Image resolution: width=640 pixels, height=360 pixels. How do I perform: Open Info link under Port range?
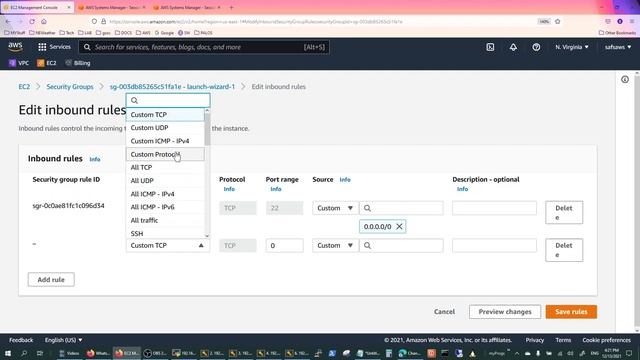pos(276,189)
